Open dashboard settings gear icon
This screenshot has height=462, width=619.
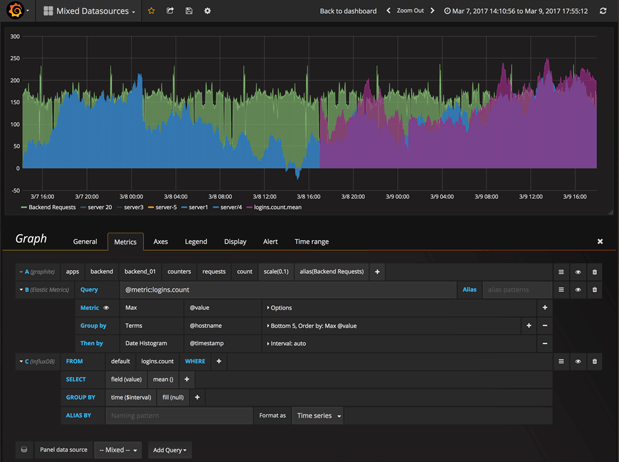(x=207, y=11)
